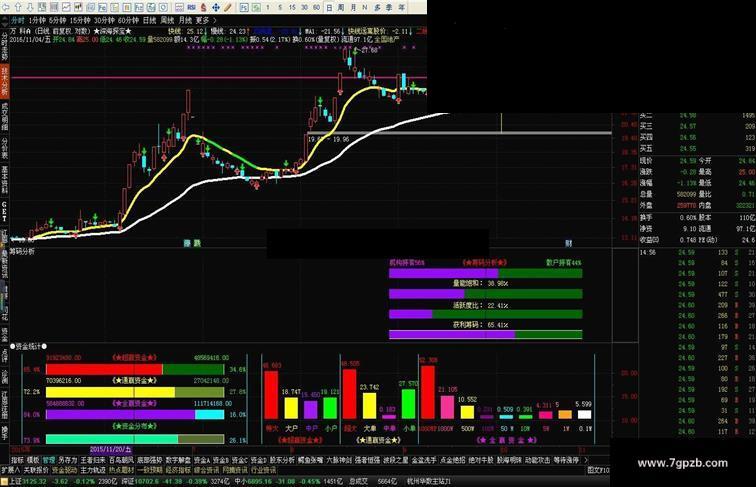Select toolbar period '15'
This screenshot has width=756, height=487.
(x=292, y=8)
